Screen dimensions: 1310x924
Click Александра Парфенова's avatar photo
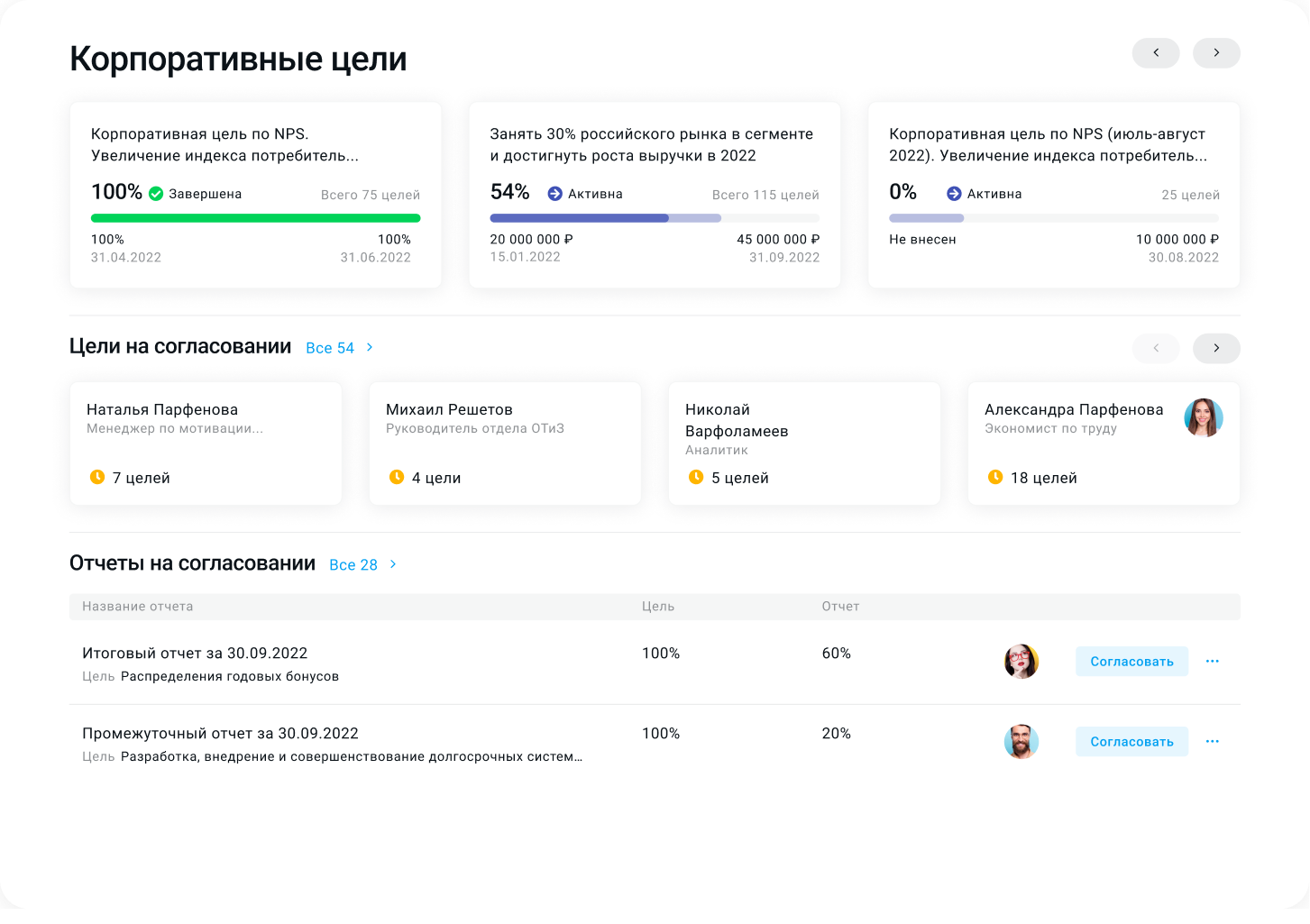click(1204, 417)
